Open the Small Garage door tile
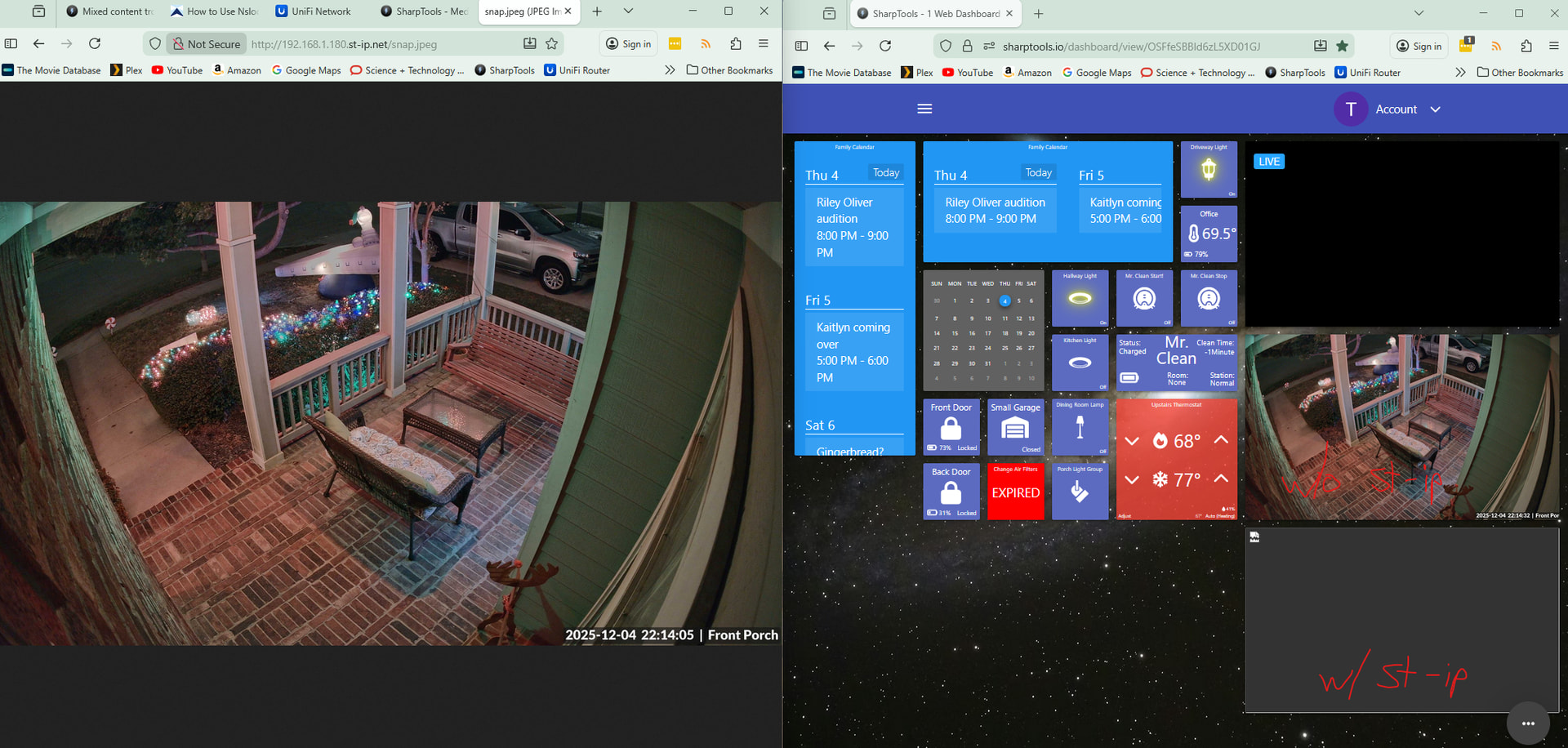Viewport: 1568px width, 748px height. click(1015, 427)
